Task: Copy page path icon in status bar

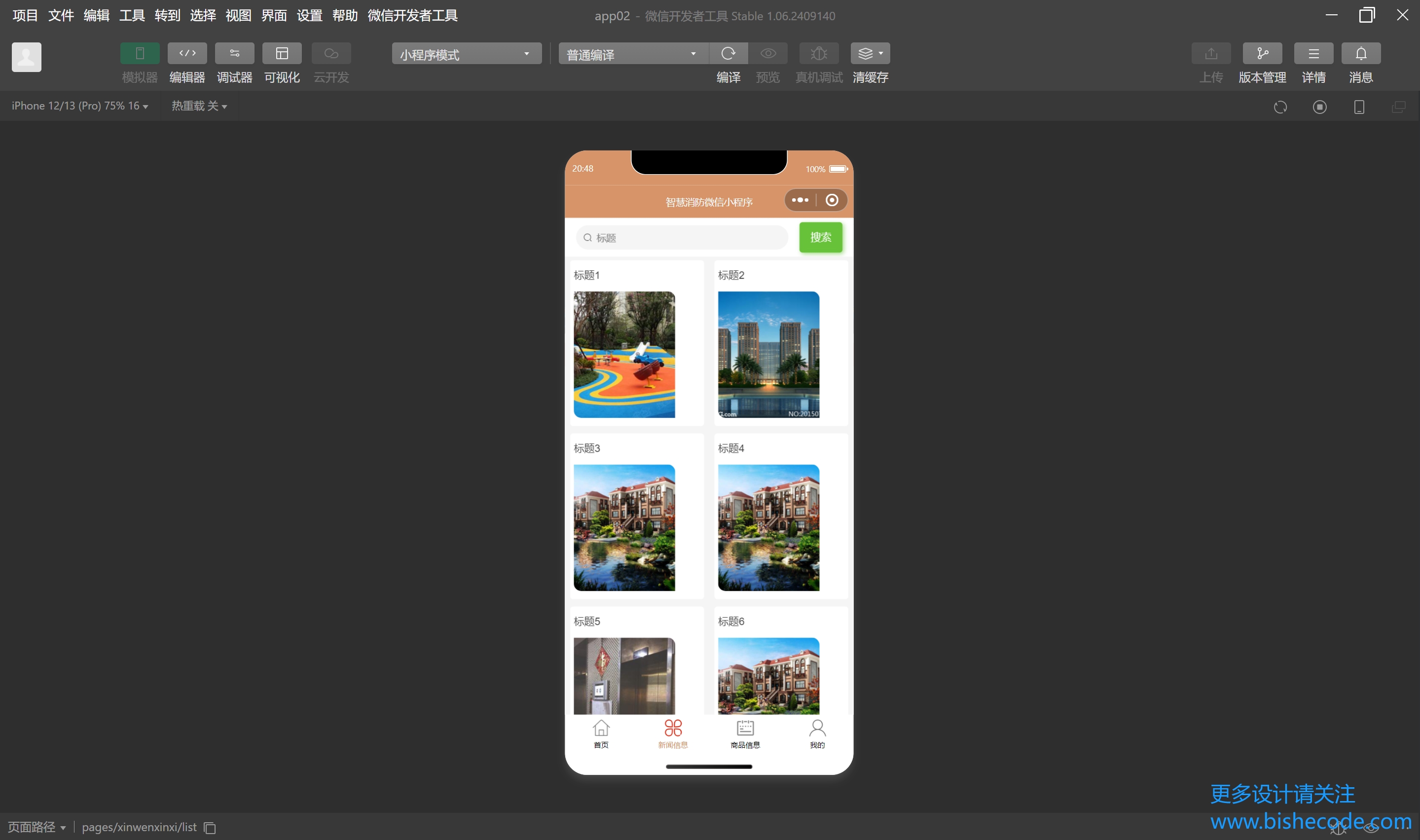Action: pos(210,828)
